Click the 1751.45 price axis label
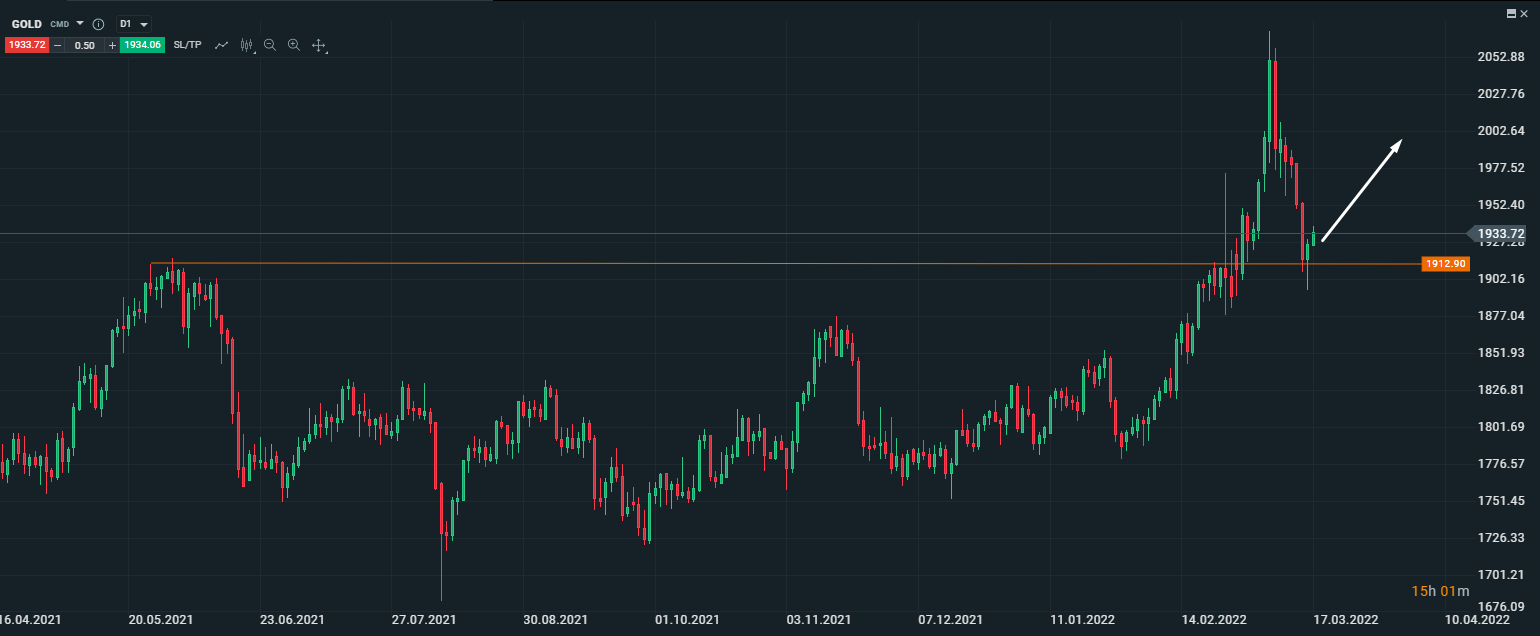The height and width of the screenshot is (636, 1540). (1501, 500)
